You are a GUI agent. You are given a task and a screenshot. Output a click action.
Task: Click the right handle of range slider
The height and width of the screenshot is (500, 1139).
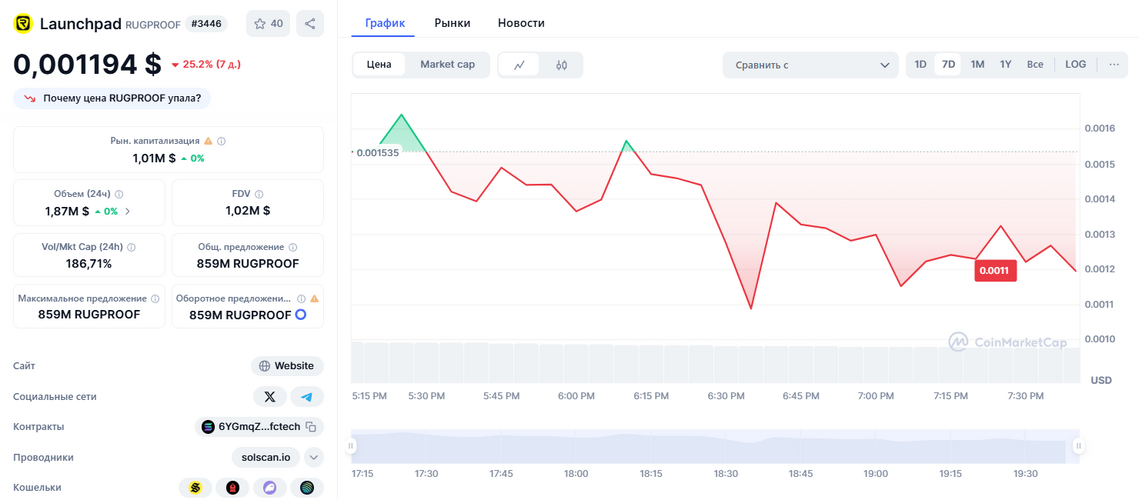pos(1078,446)
